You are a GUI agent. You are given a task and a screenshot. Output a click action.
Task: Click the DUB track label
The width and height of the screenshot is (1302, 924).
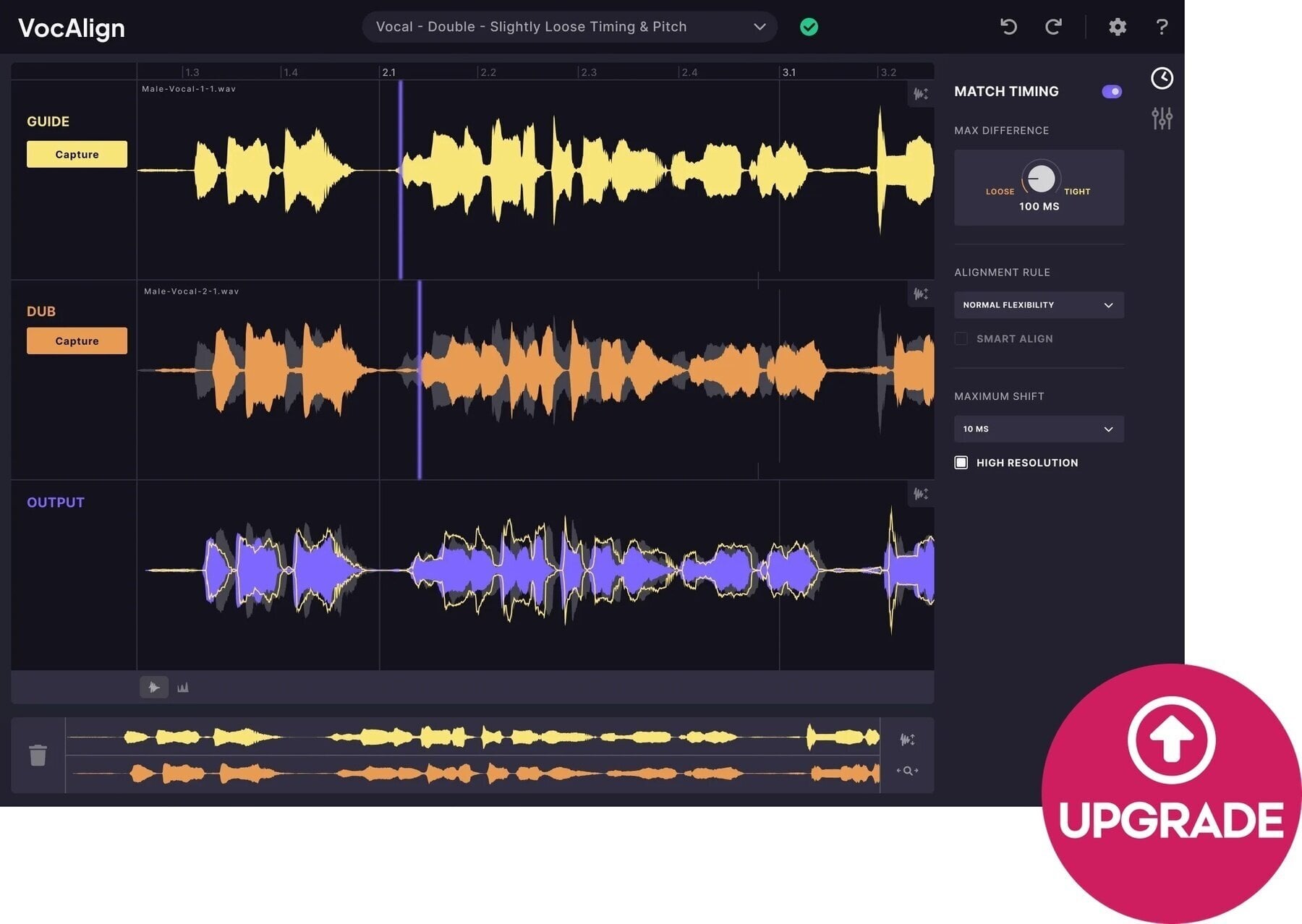[x=41, y=312]
